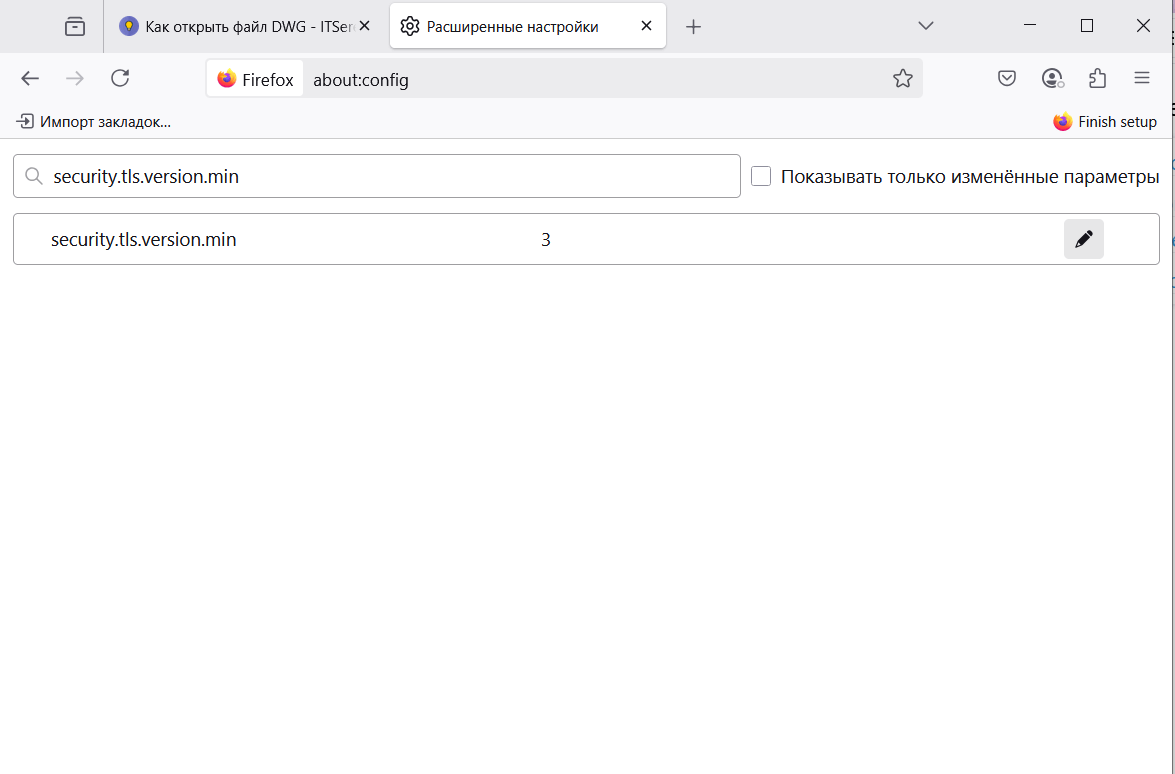Expand the list-all-tabs chevron

925,25
